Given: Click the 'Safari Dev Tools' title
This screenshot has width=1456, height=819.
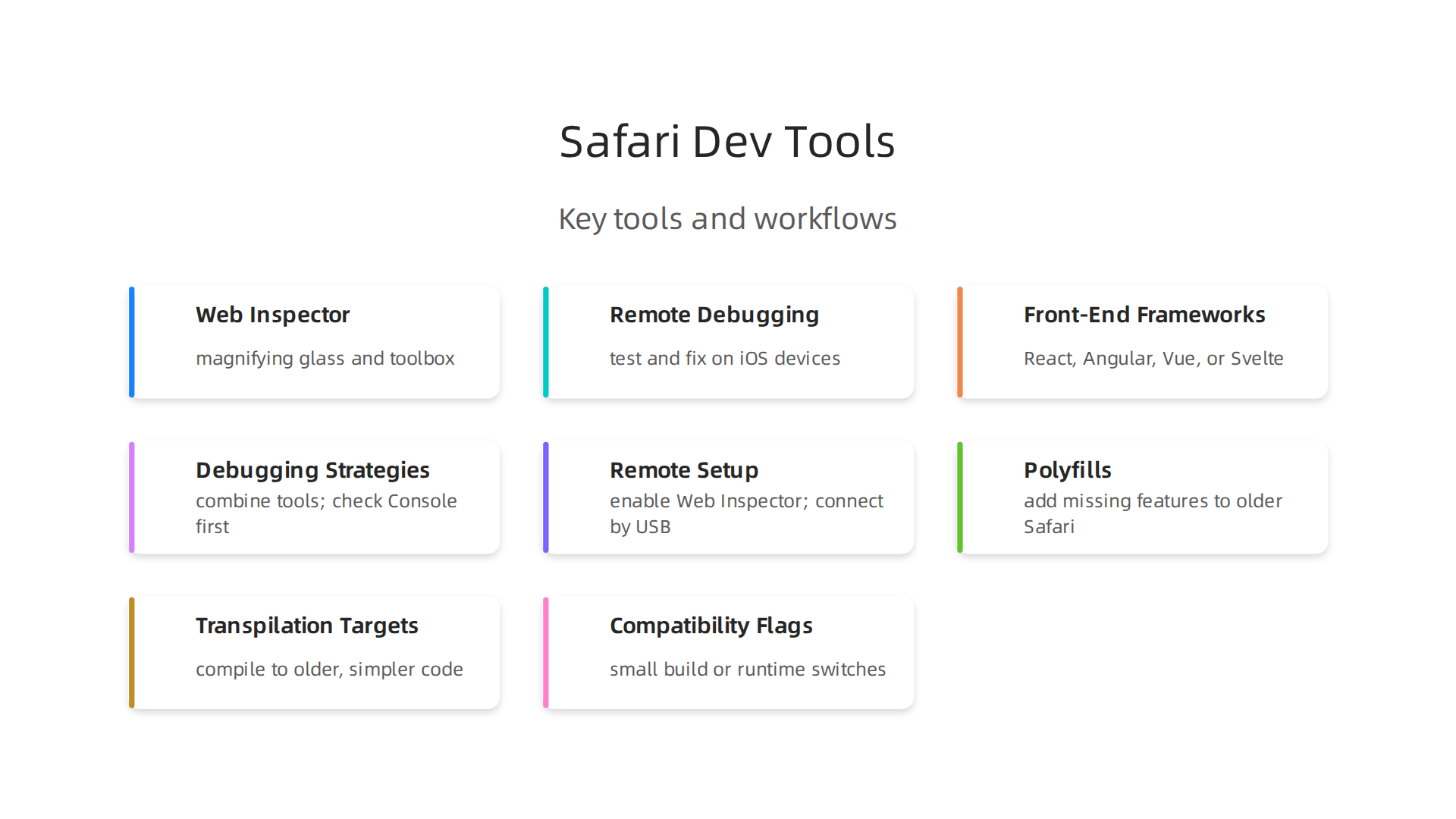Looking at the screenshot, I should point(727,142).
